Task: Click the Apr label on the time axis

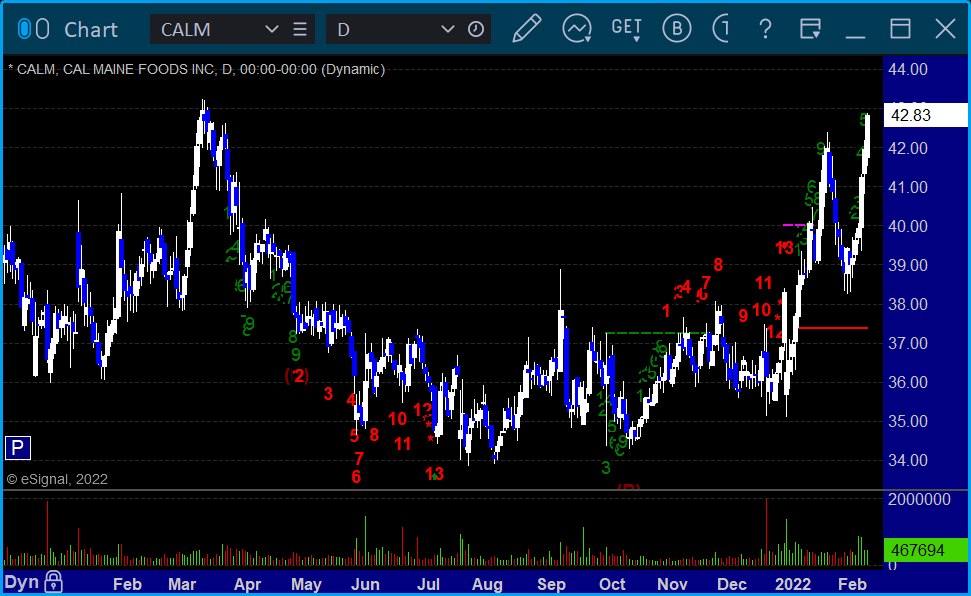Action: [x=248, y=584]
